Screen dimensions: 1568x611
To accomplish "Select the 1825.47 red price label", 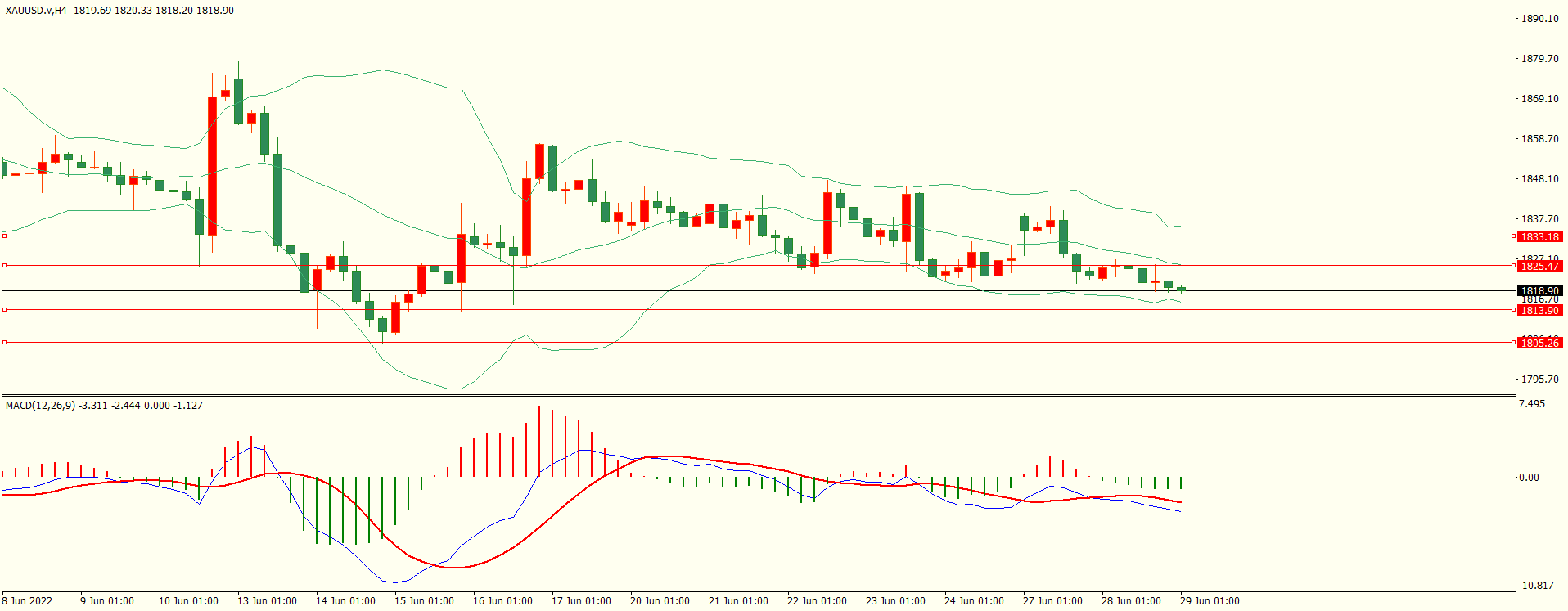I will [1539, 267].
